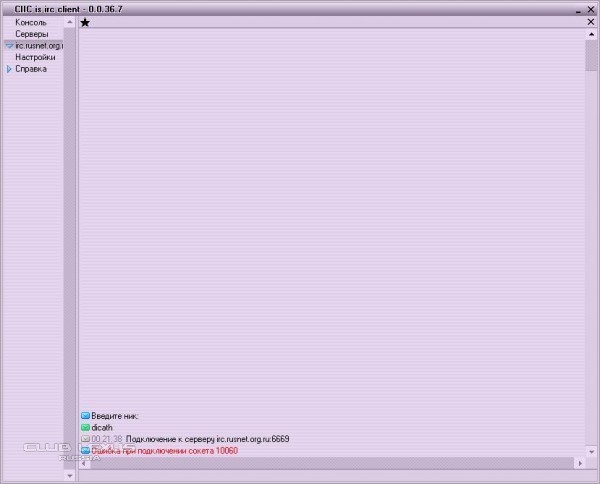Click the green message icon beside 'dicath'
The width and height of the screenshot is (600, 484).
pyautogui.click(x=85, y=427)
